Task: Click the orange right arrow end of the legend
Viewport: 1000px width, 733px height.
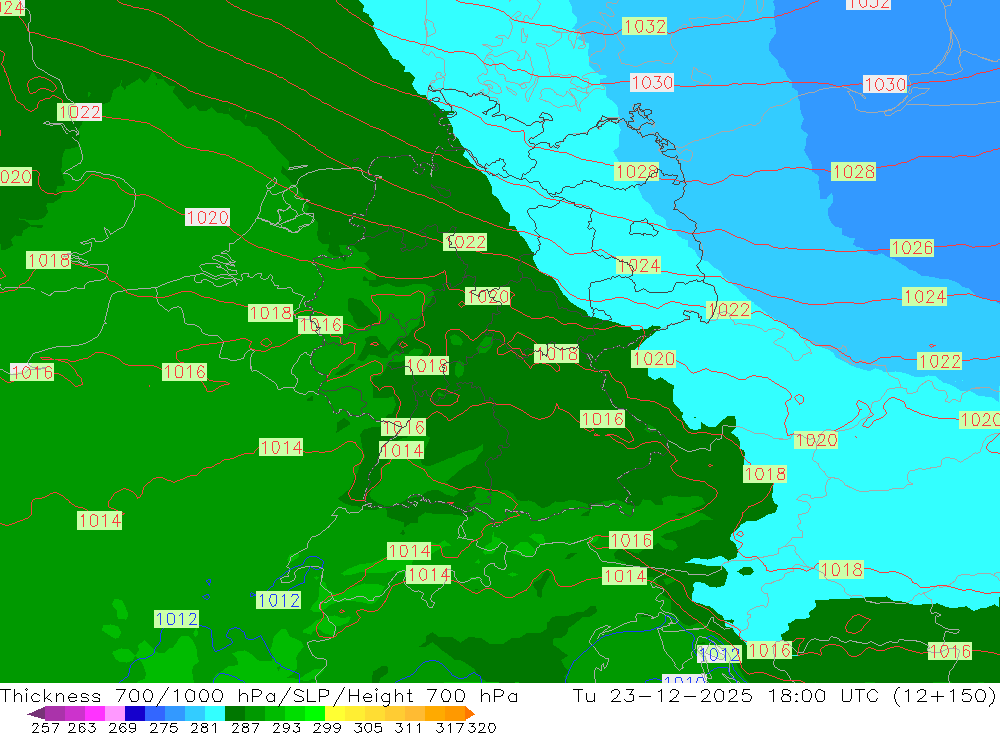Action: tap(470, 713)
